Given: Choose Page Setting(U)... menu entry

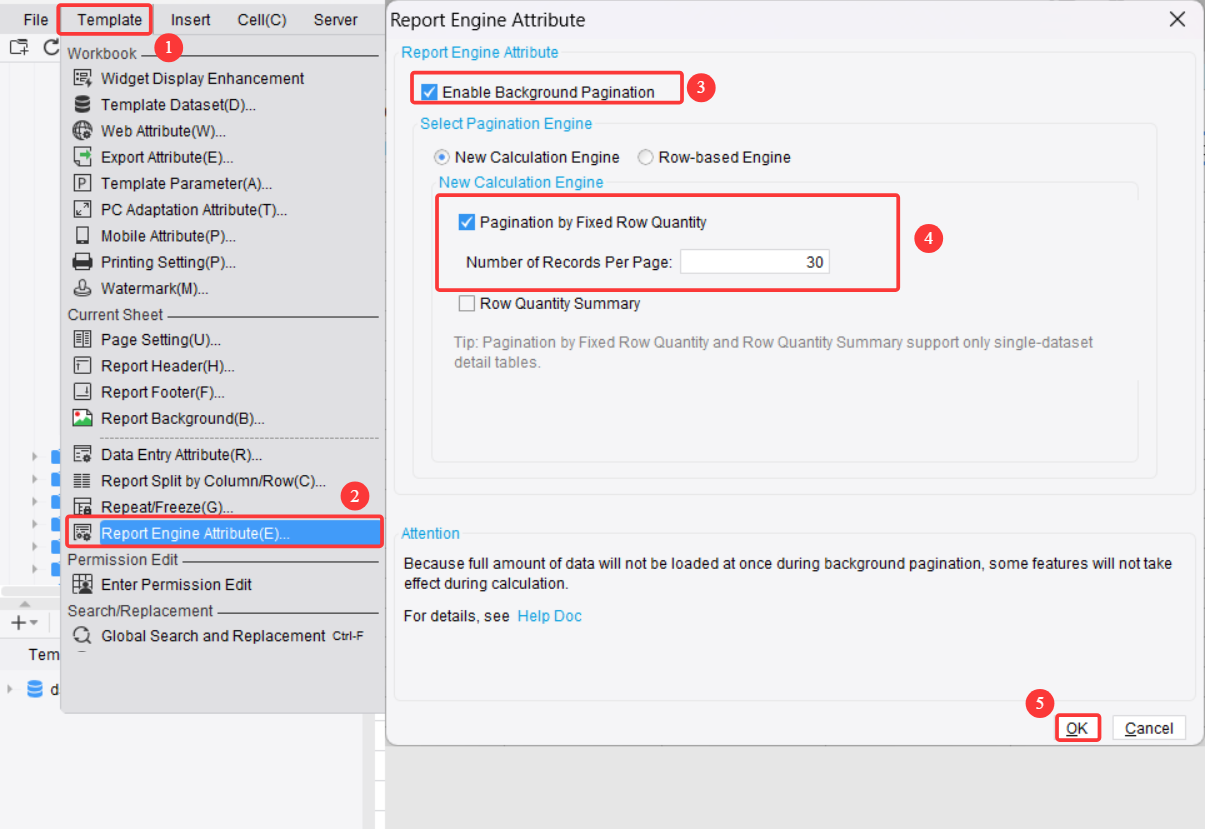Looking at the screenshot, I should (x=161, y=340).
